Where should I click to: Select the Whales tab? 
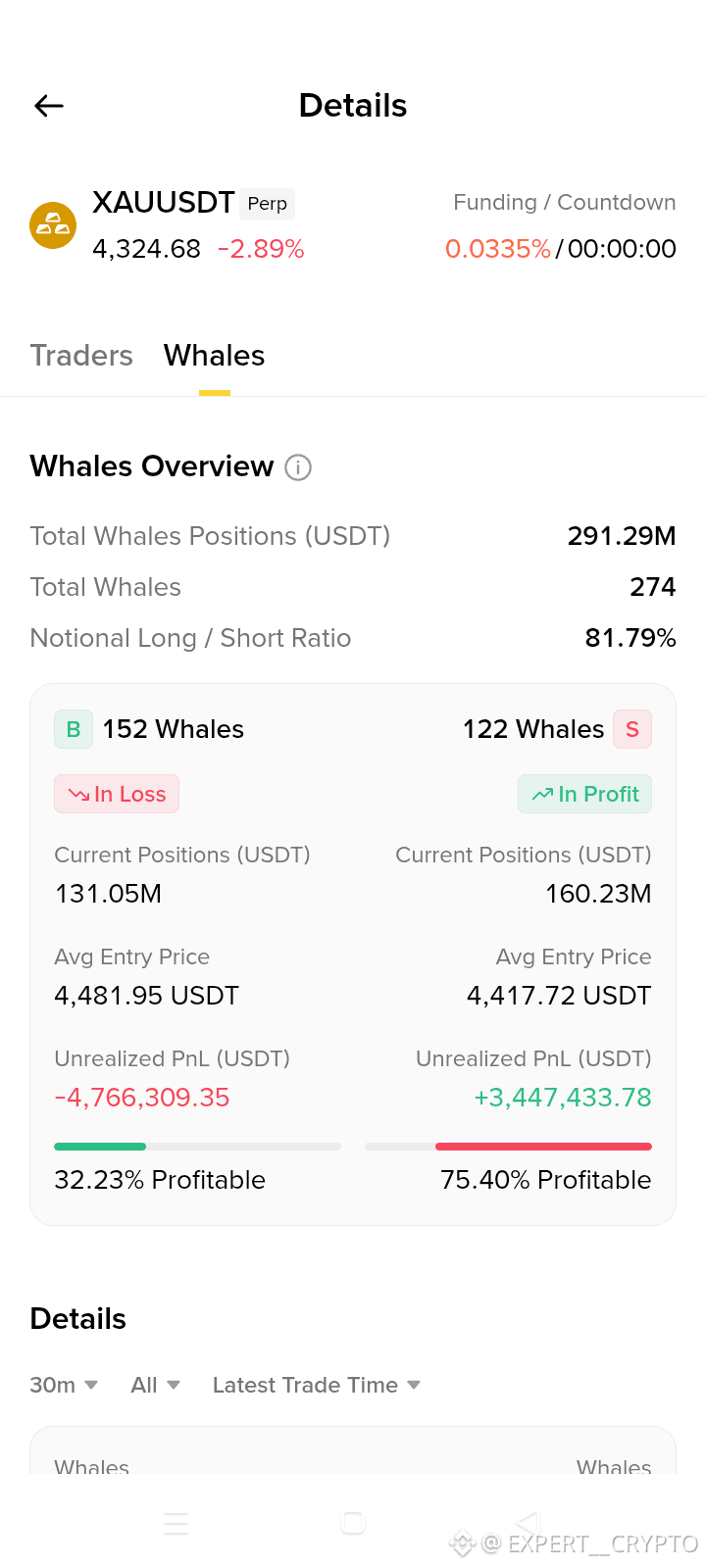(x=214, y=355)
